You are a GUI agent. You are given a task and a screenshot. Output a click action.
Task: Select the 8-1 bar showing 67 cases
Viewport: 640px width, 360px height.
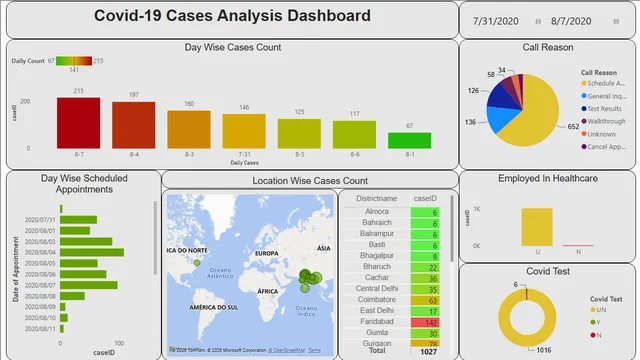pyautogui.click(x=409, y=140)
